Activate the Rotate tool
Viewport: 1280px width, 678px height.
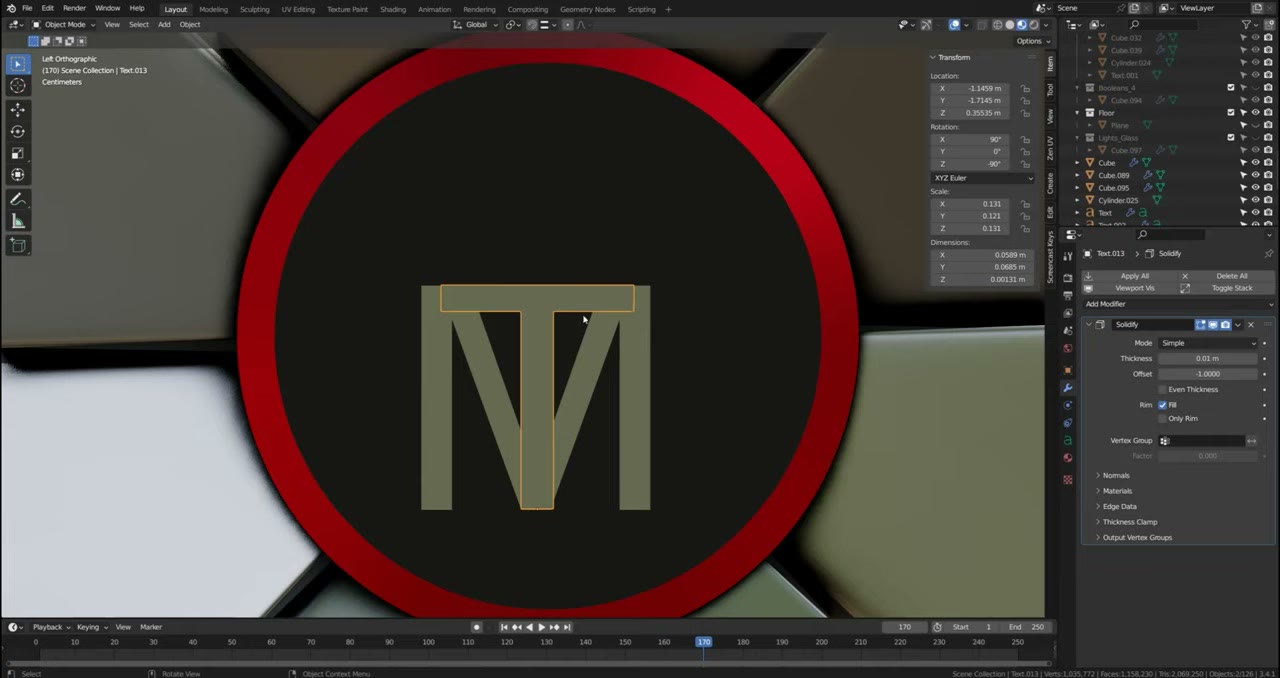(18, 131)
